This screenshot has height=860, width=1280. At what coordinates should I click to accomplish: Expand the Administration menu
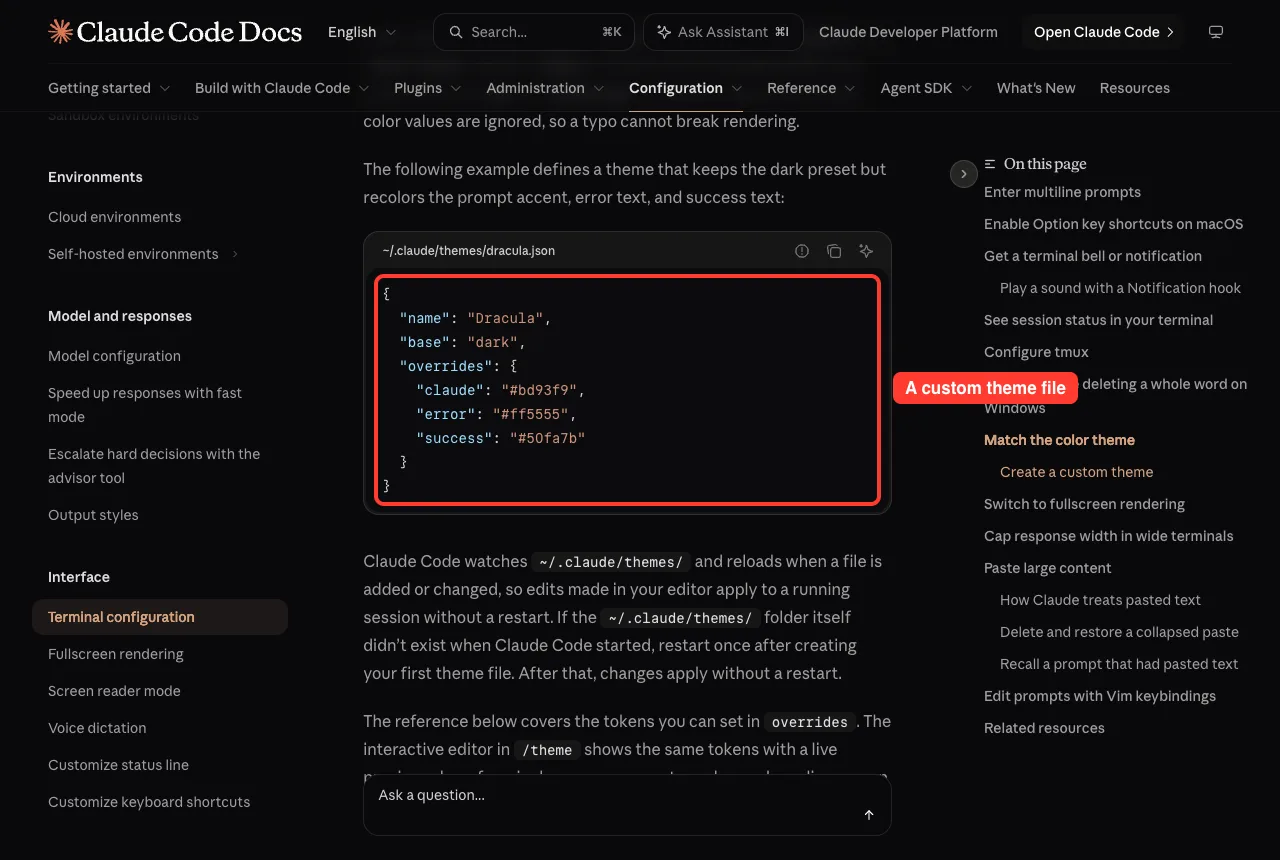[x=545, y=88]
